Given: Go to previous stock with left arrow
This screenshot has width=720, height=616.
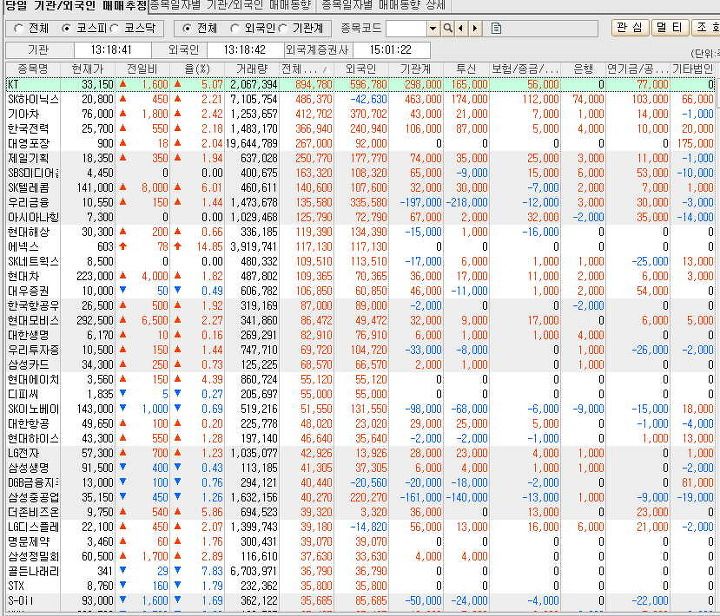Looking at the screenshot, I should [461, 28].
